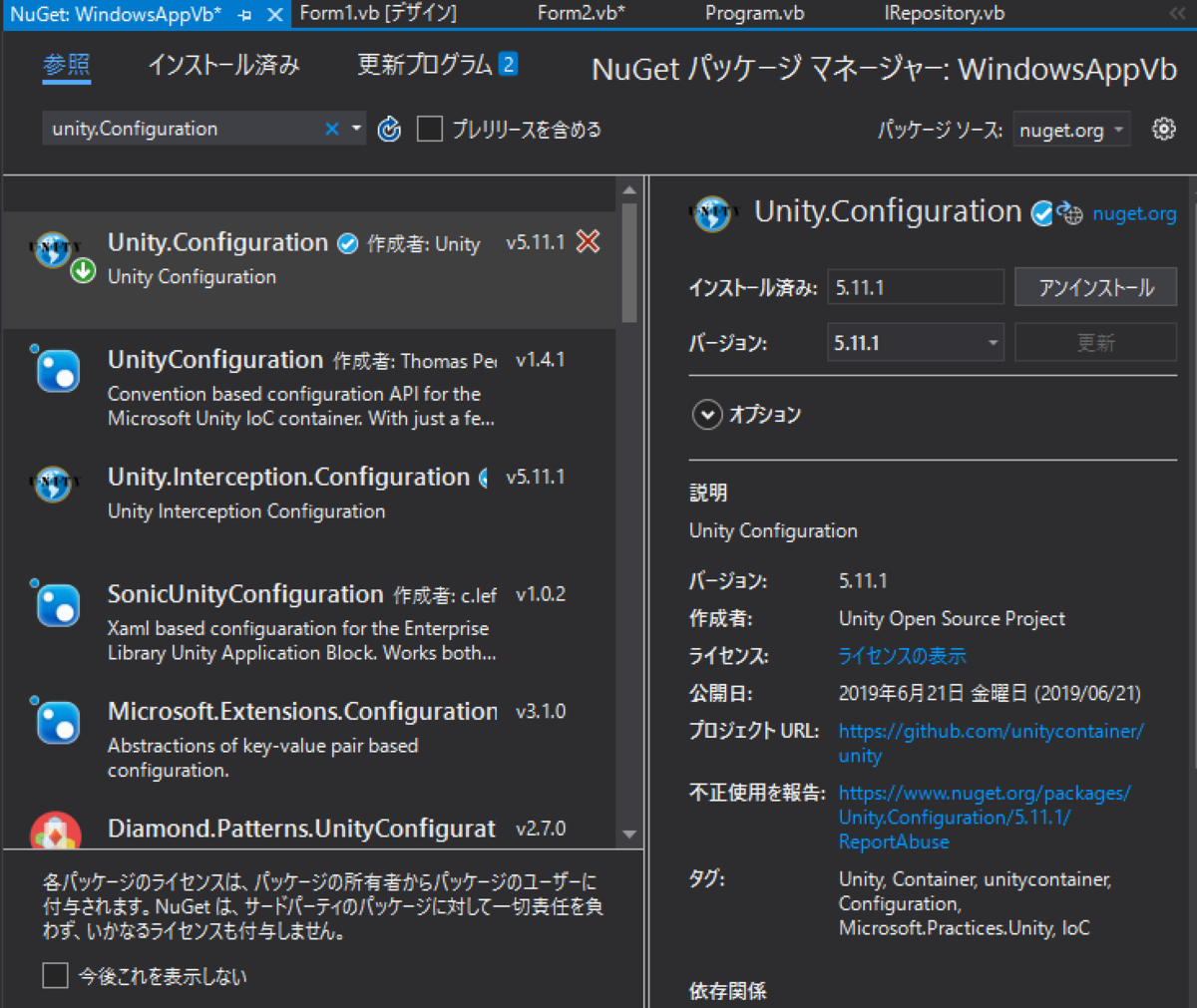The image size is (1197, 1008).
Task: Select the Unity.Interception.Configuration package
Action: coord(309,504)
